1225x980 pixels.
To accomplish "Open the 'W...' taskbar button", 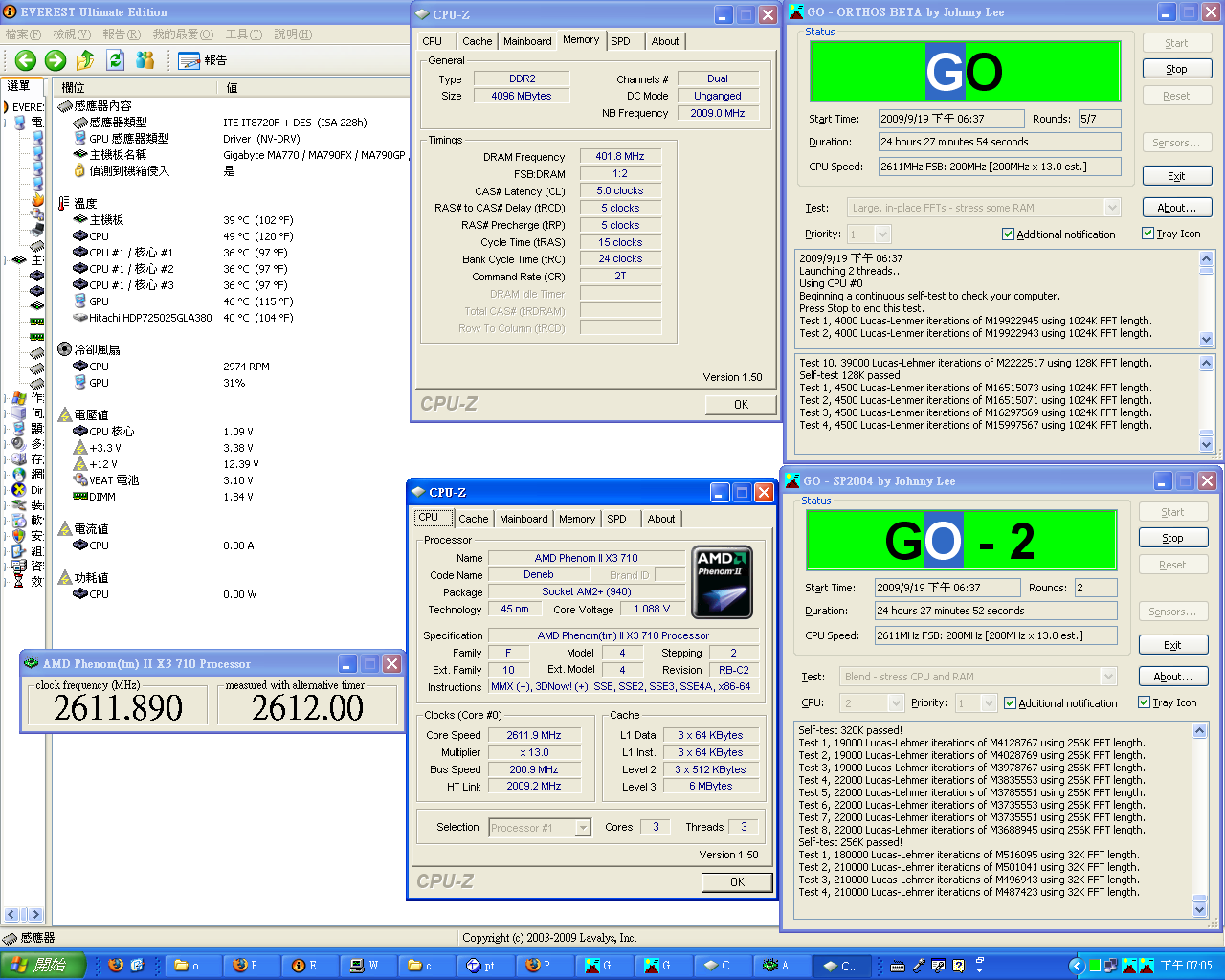I will (x=369, y=966).
